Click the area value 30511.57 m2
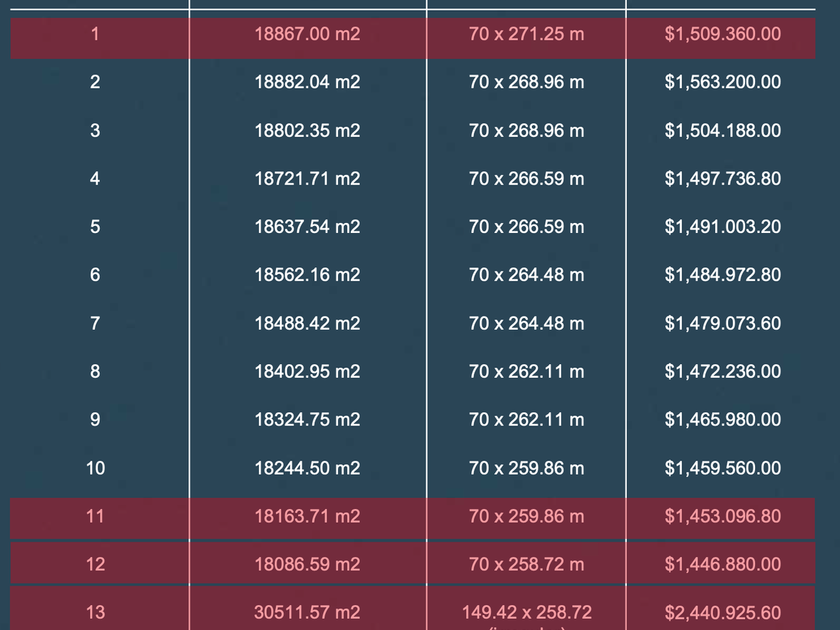This screenshot has width=840, height=630. click(x=307, y=612)
